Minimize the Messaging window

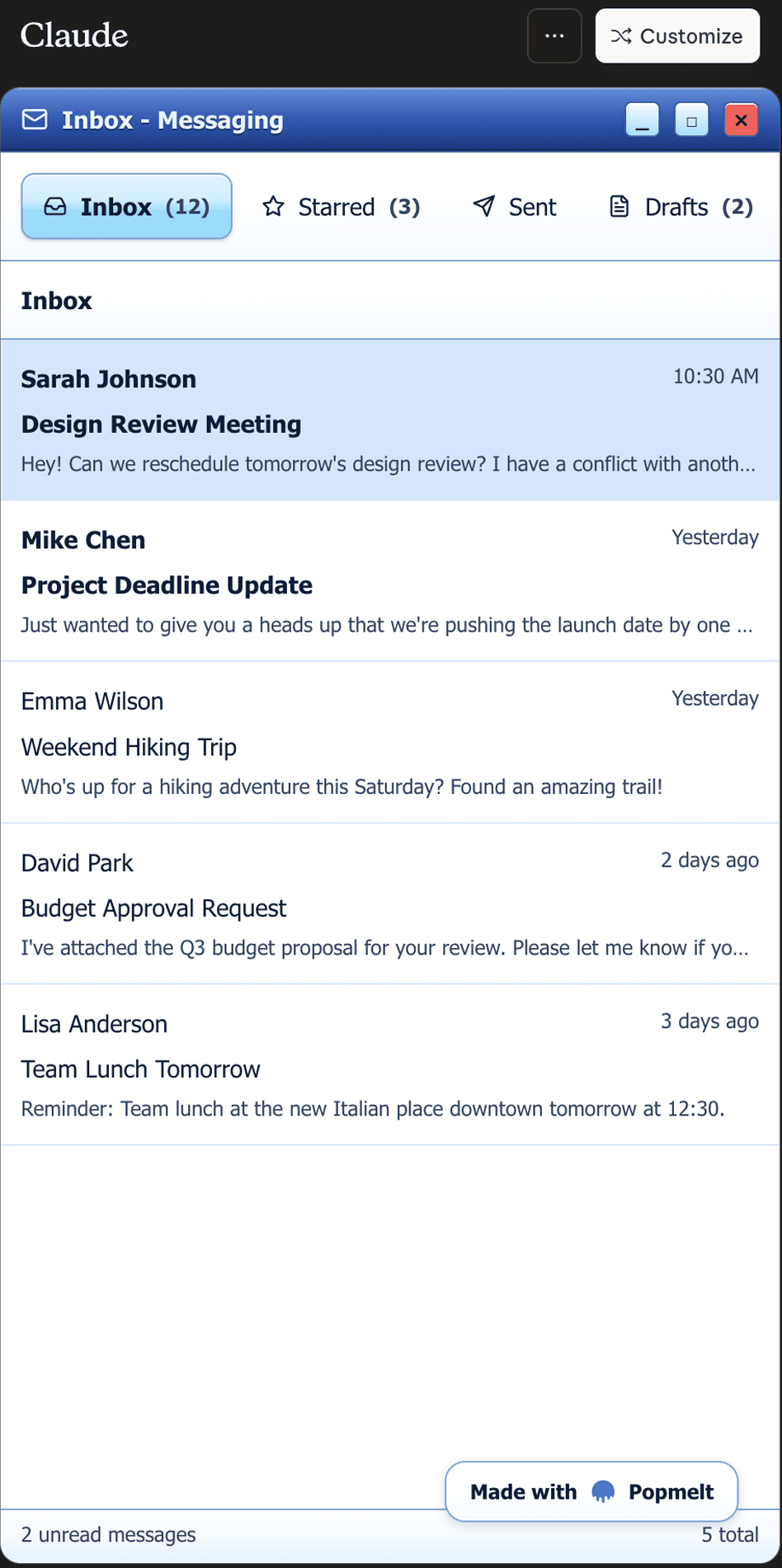coord(642,120)
